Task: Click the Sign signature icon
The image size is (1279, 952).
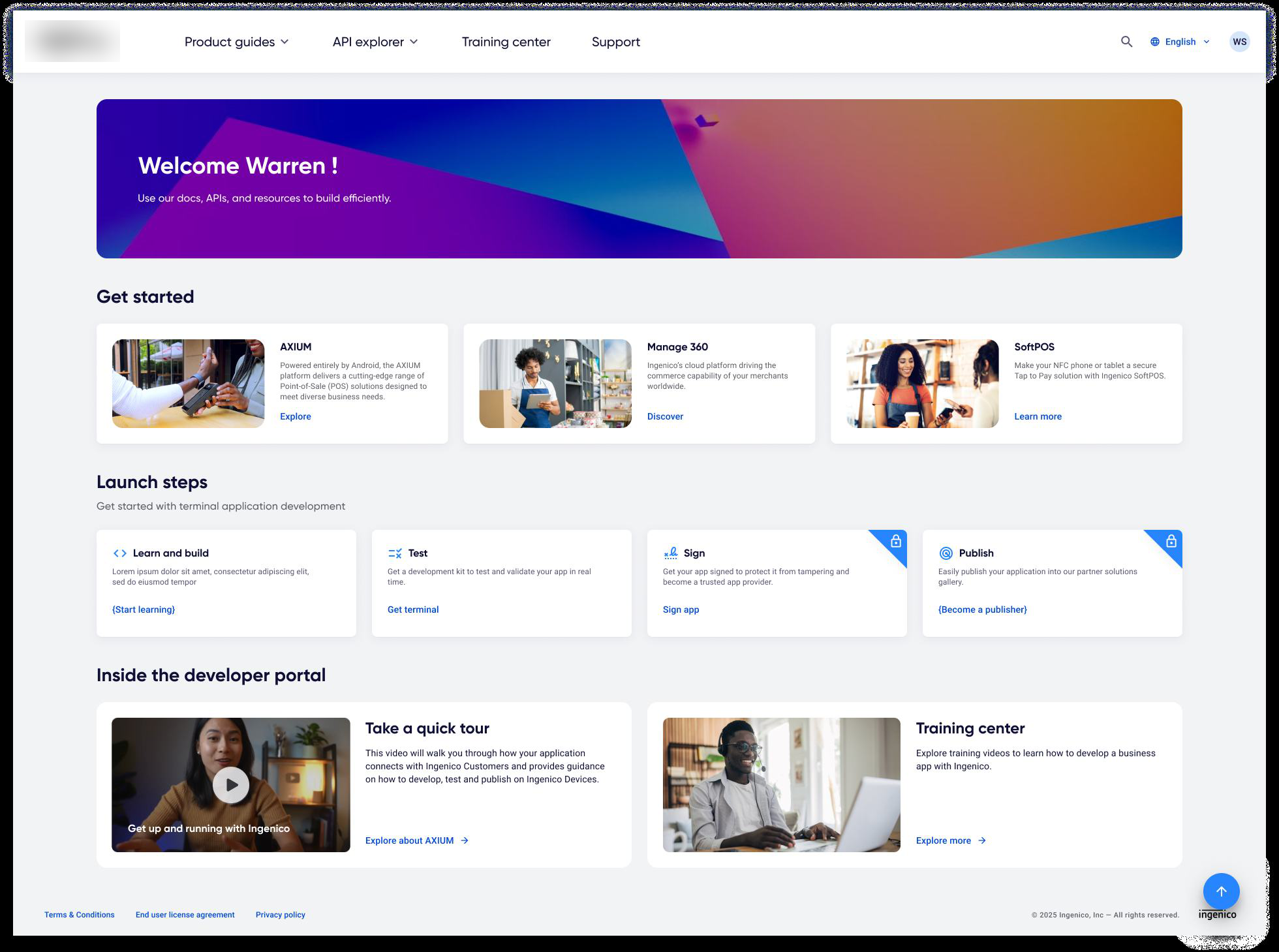Action: coord(671,553)
